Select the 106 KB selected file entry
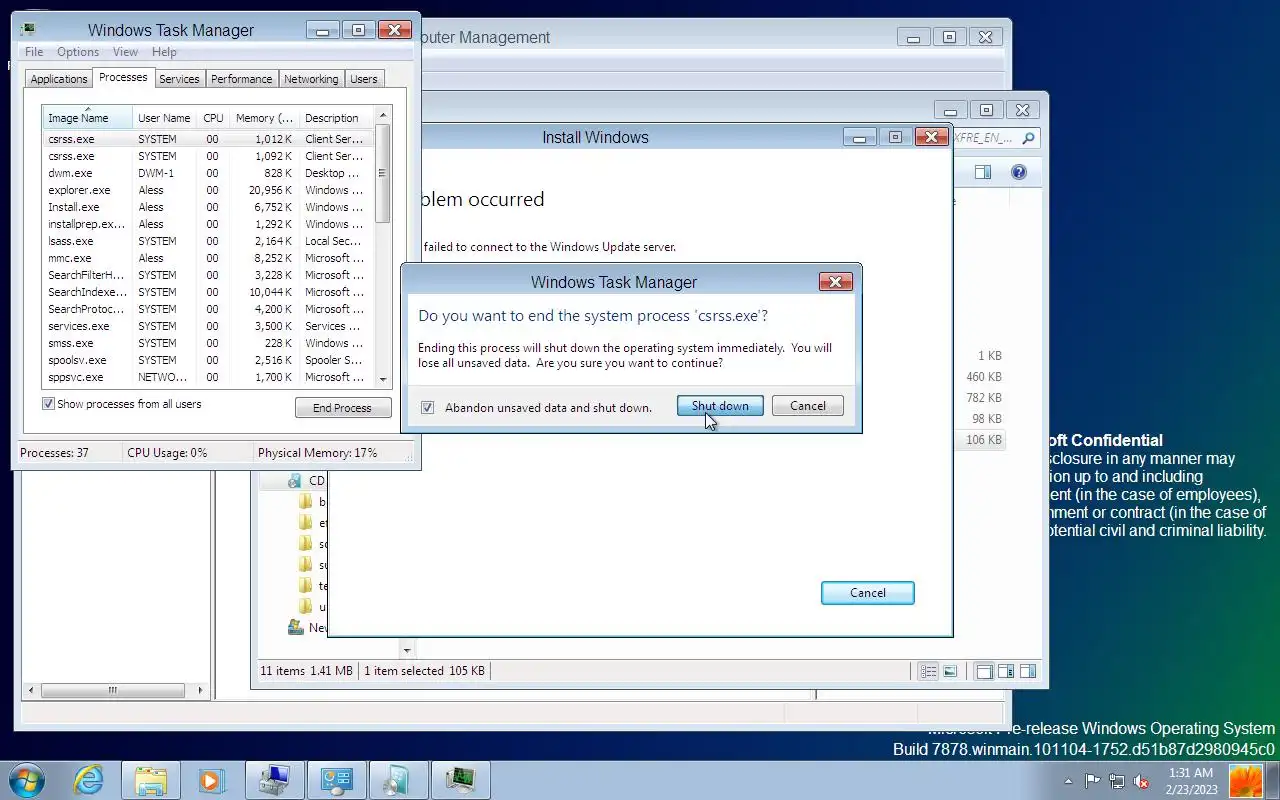 [x=984, y=440]
